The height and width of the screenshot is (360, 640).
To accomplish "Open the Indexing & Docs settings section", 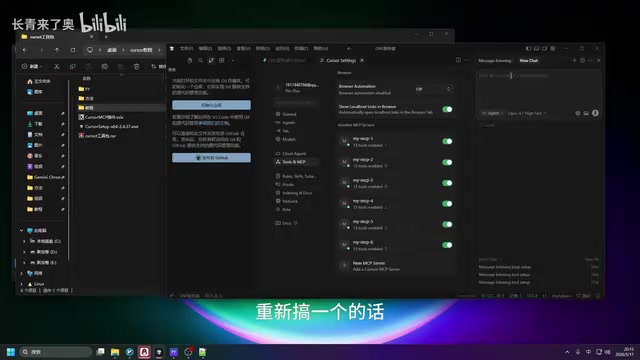I will (297, 193).
